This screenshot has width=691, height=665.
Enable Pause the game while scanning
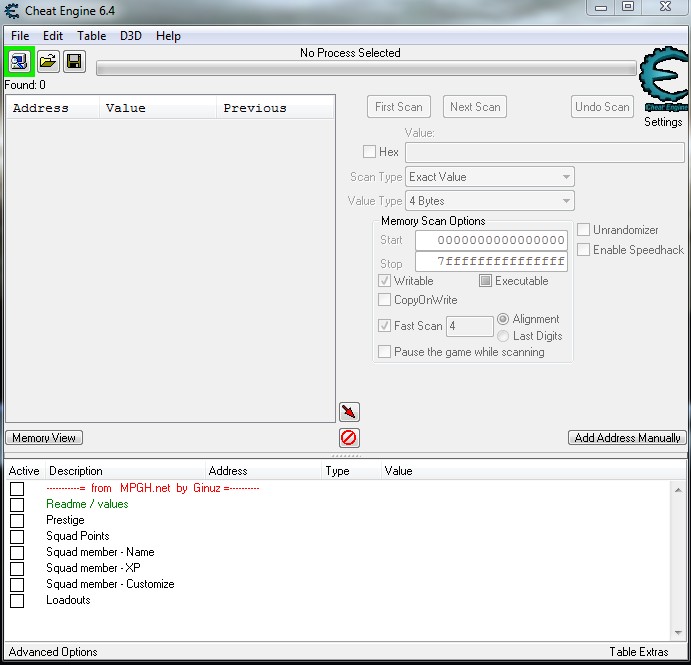pos(384,352)
